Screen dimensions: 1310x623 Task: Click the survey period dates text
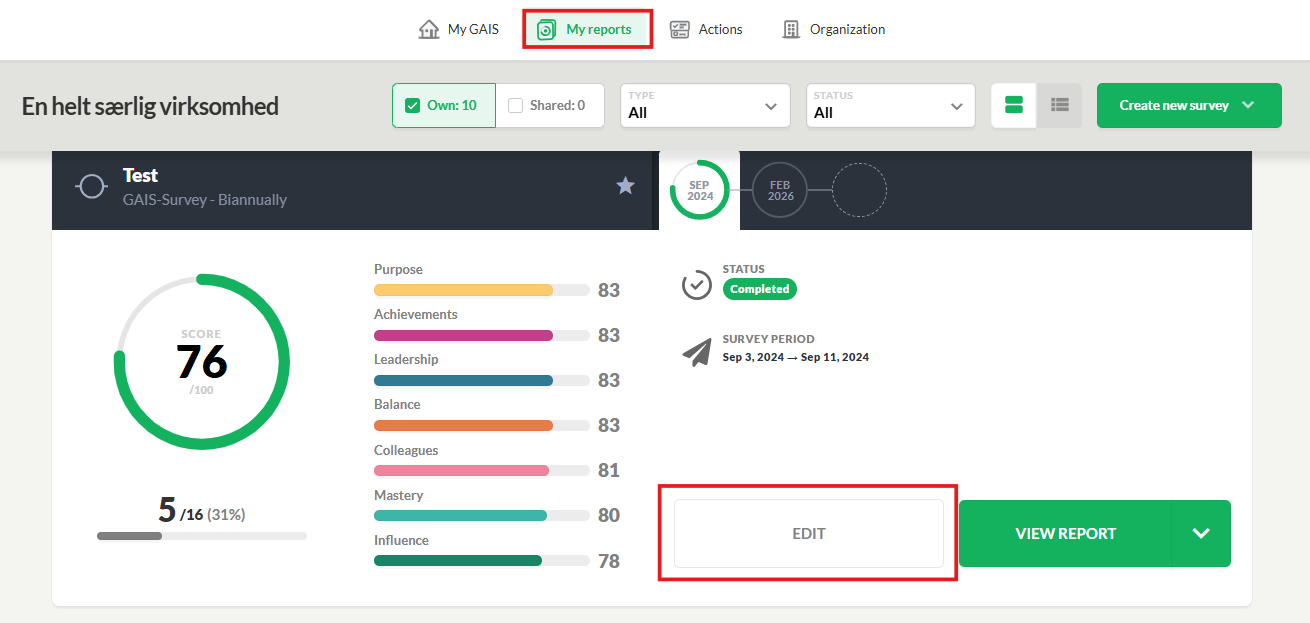[796, 357]
